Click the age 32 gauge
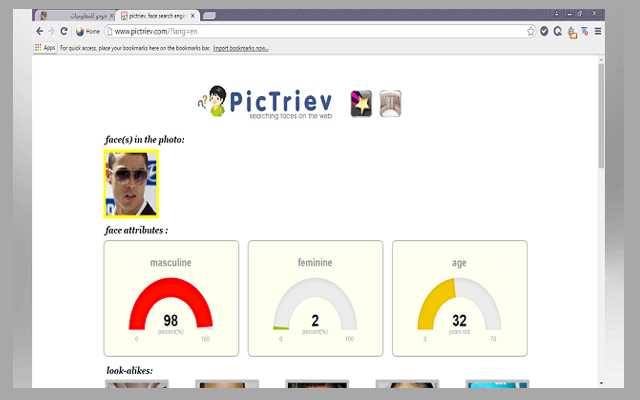The image size is (640, 400). (x=459, y=298)
